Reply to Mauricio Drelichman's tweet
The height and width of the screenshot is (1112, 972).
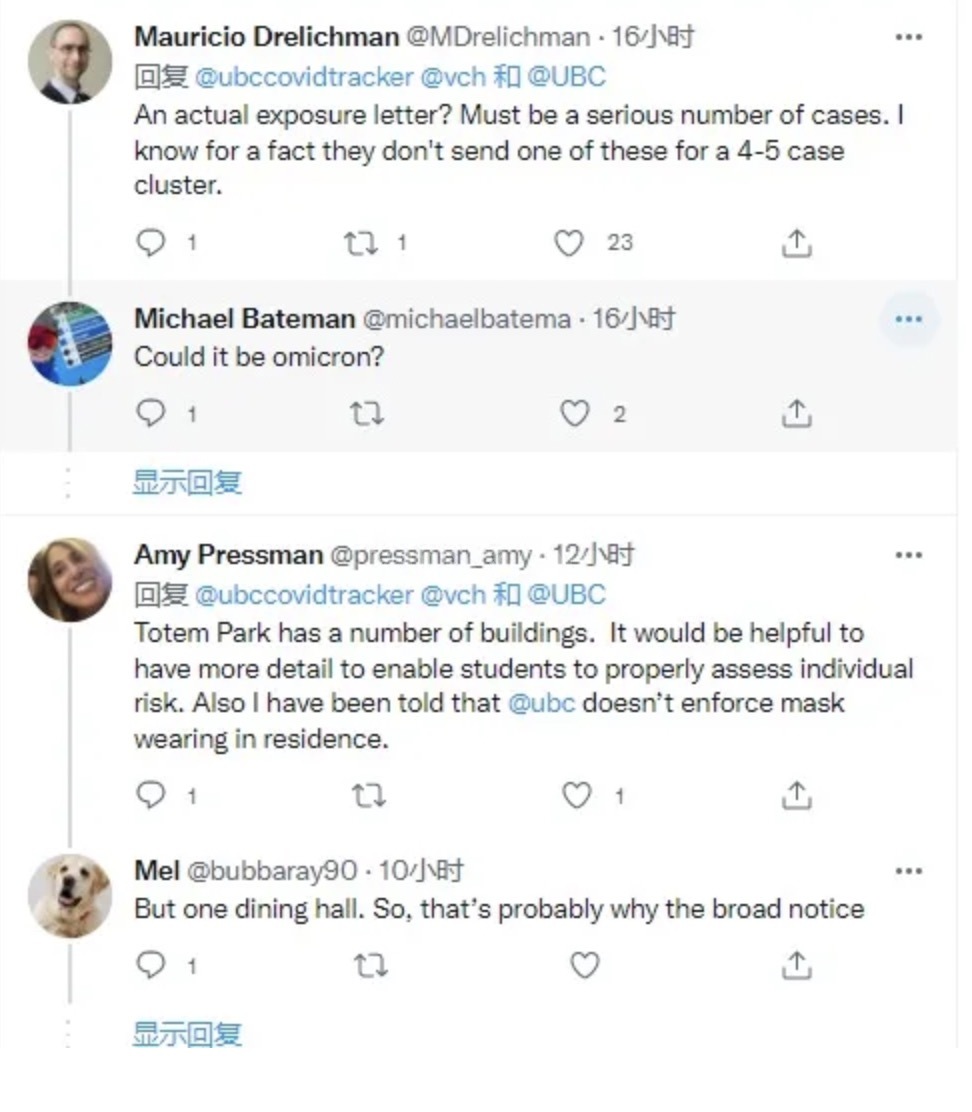point(150,243)
